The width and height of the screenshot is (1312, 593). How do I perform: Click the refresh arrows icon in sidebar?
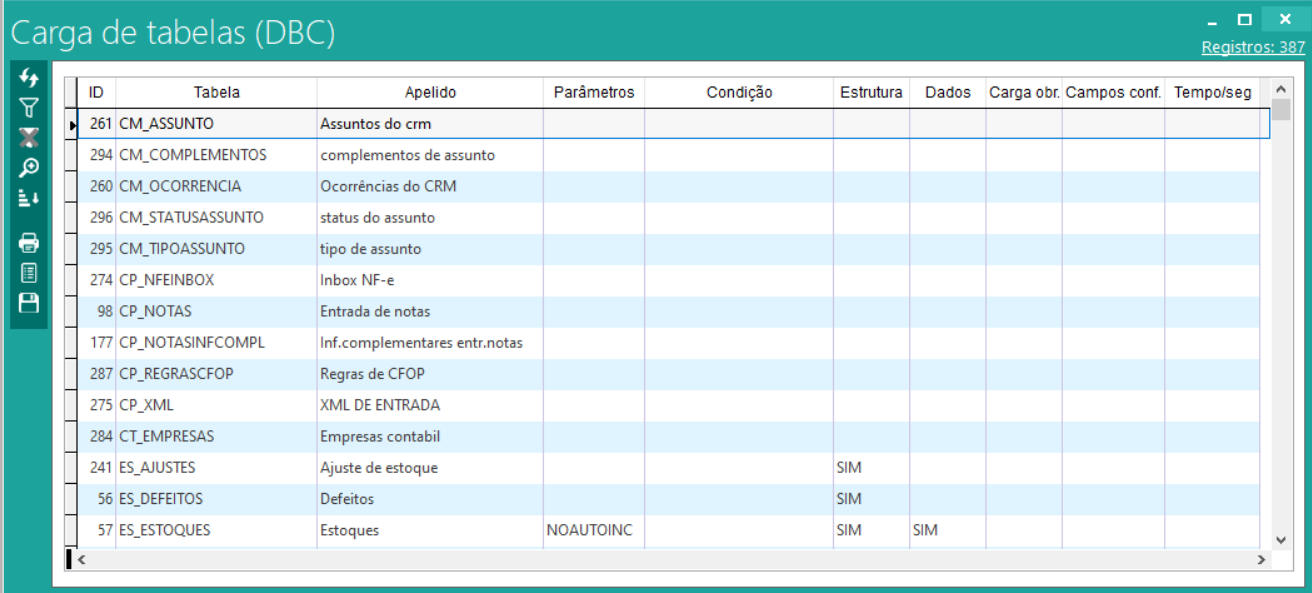(x=29, y=78)
